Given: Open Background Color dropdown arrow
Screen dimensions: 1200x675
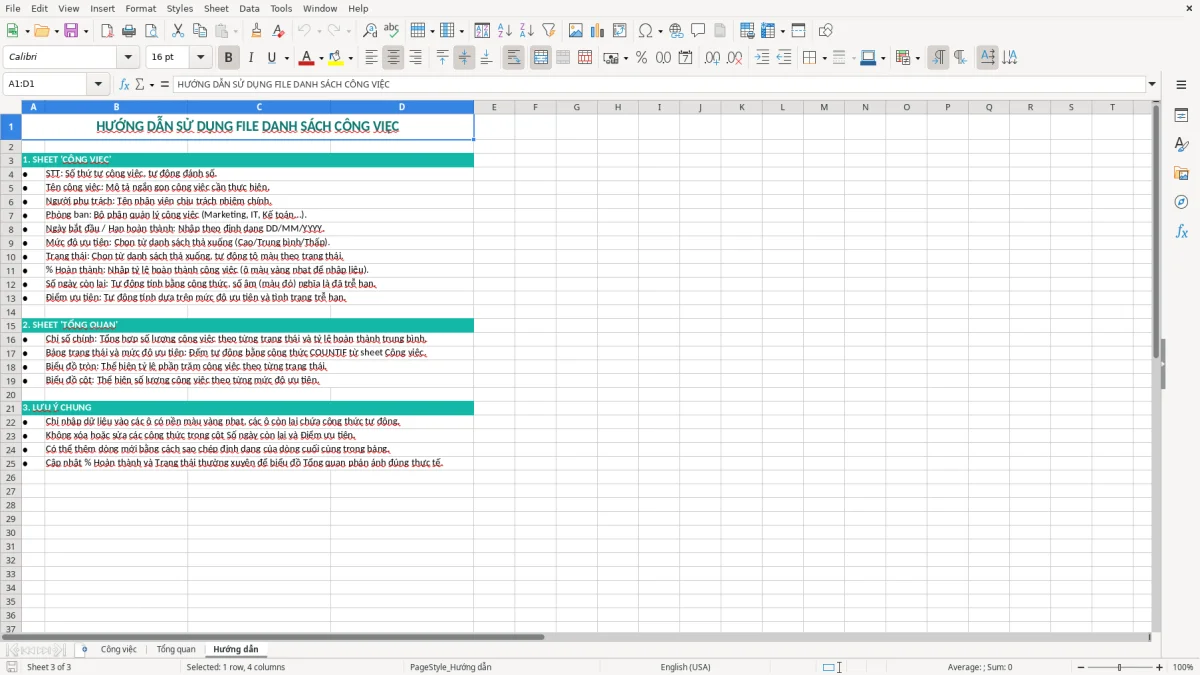Looking at the screenshot, I should 350,58.
